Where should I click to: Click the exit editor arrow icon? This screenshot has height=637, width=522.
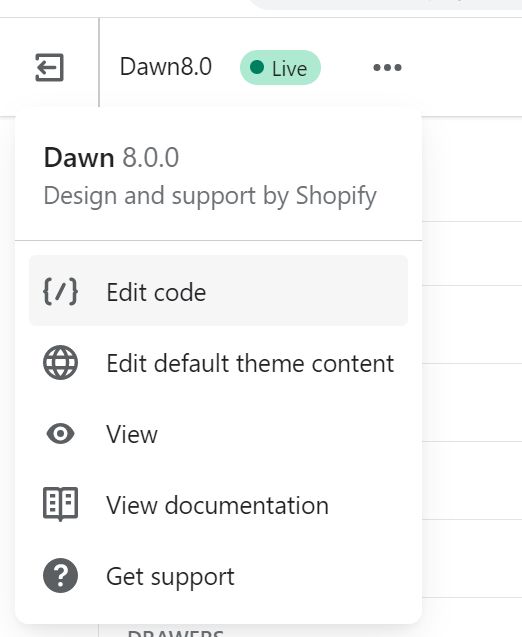click(x=49, y=67)
